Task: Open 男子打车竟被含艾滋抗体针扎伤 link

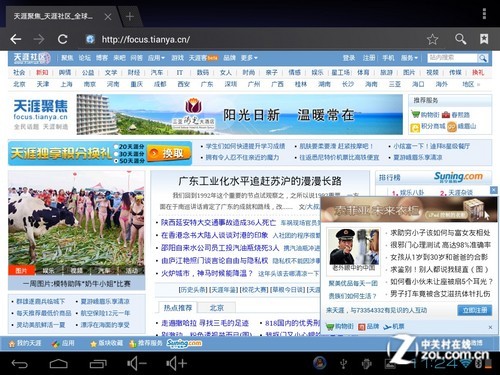Action: [440, 294]
